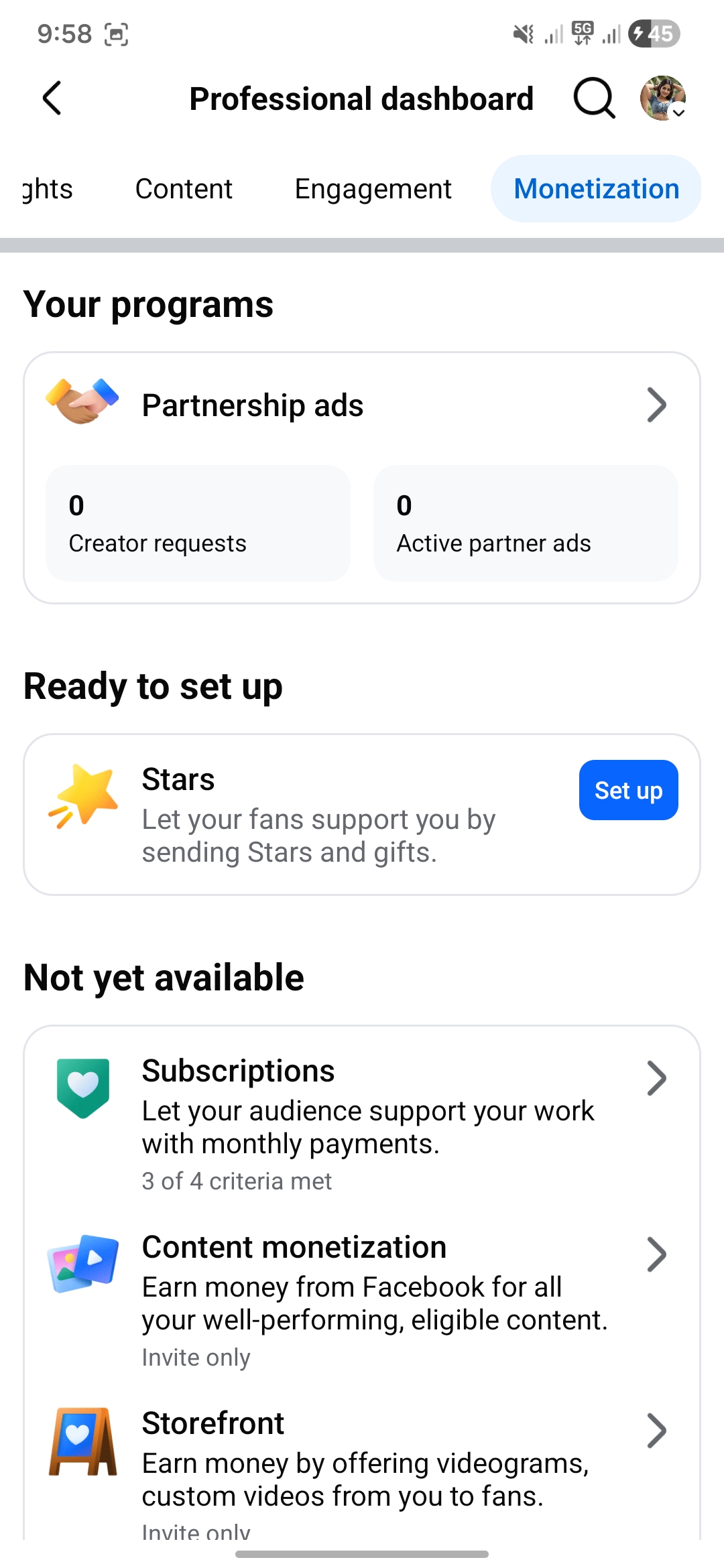This screenshot has height=1568, width=724.
Task: Tap the battery indicator in status bar
Action: click(654, 34)
